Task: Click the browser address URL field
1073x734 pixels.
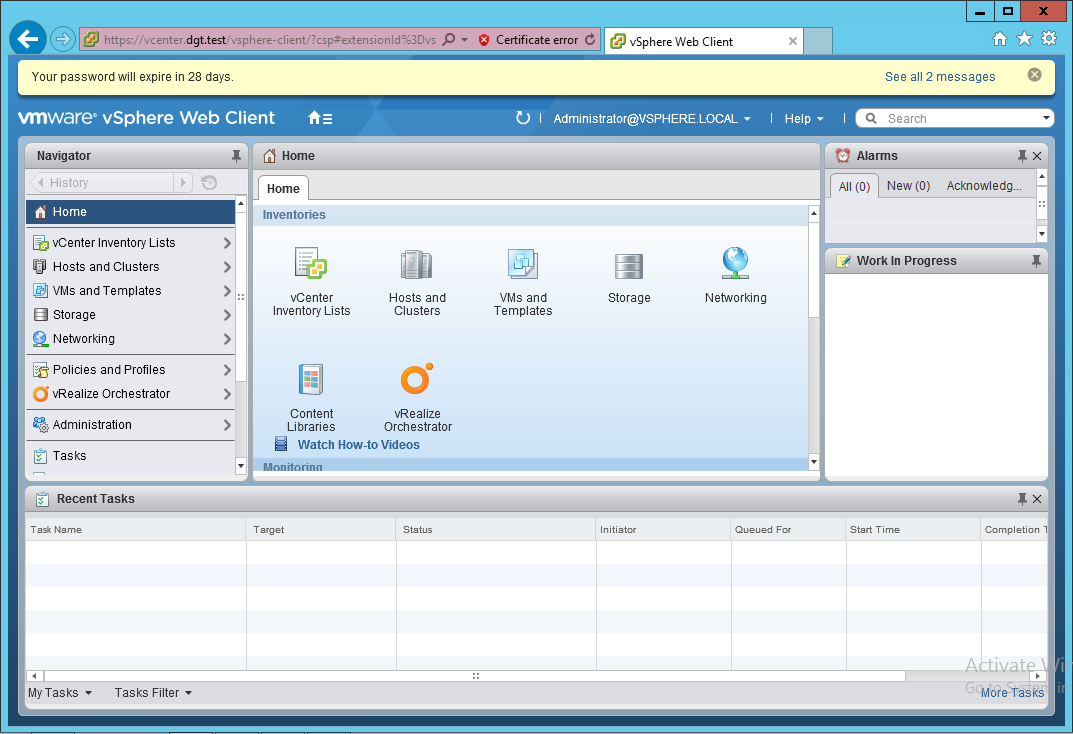Action: [270, 40]
